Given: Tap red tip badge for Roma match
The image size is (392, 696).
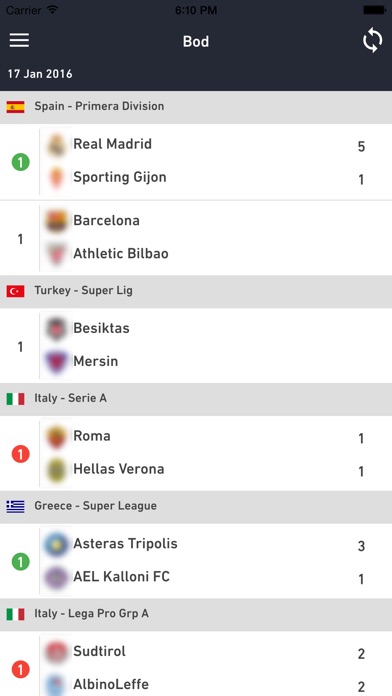Looking at the screenshot, I should (x=20, y=454).
